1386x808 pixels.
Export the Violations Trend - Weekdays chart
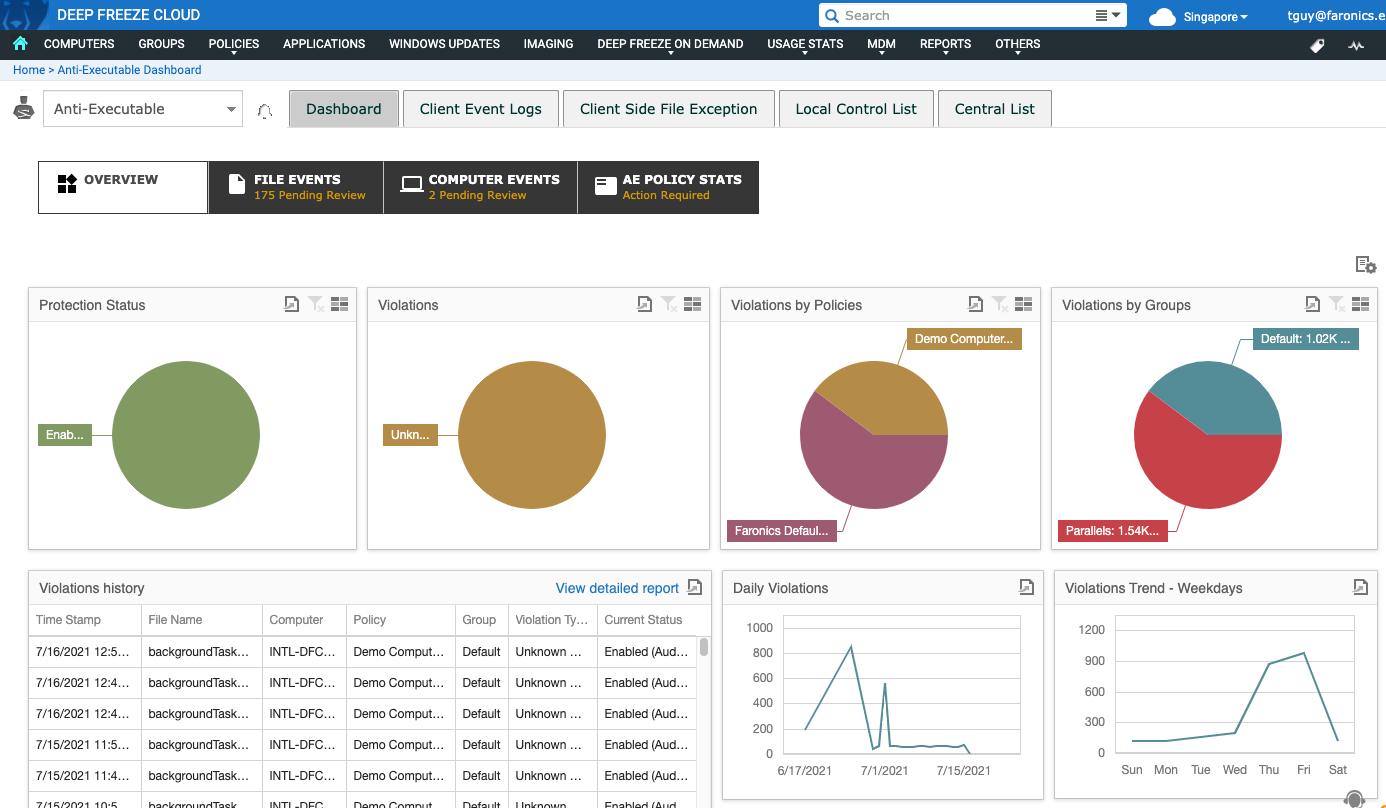point(1360,587)
